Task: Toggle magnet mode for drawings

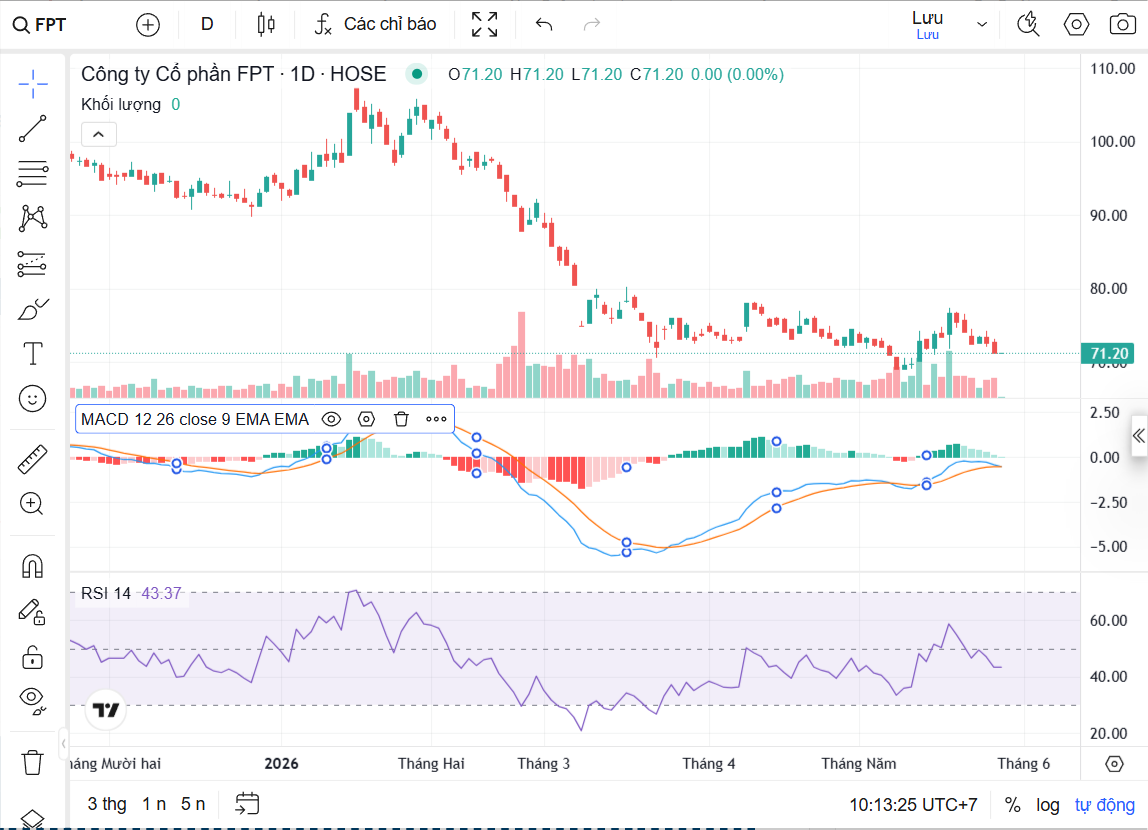Action: pos(33,566)
